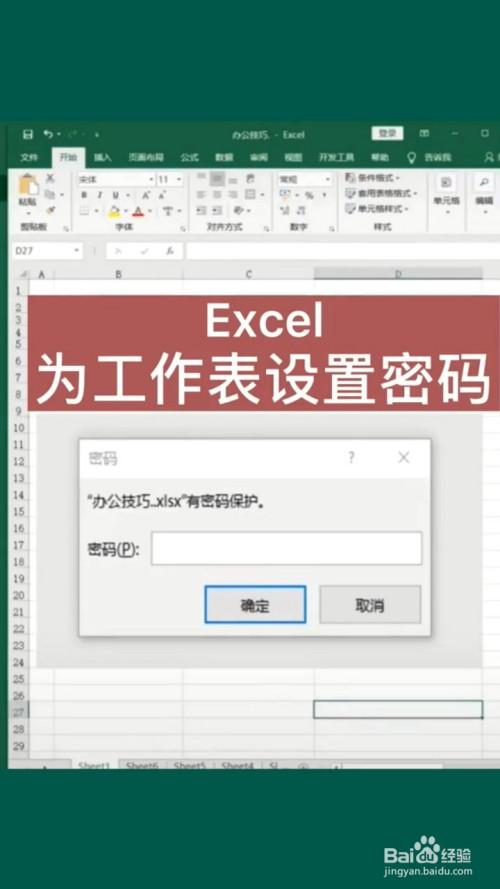Open the font name 宋体 dropdown
The height and width of the screenshot is (889, 500).
click(151, 180)
